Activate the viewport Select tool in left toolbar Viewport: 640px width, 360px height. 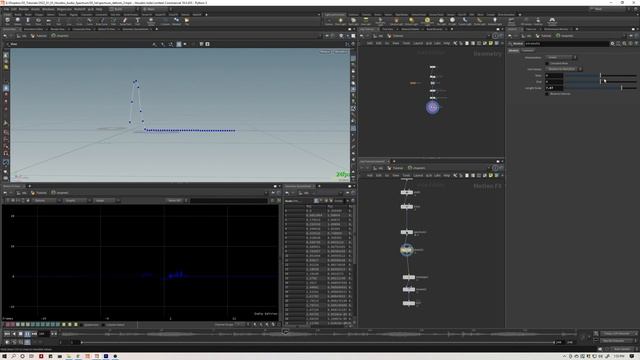pyautogui.click(x=6, y=55)
